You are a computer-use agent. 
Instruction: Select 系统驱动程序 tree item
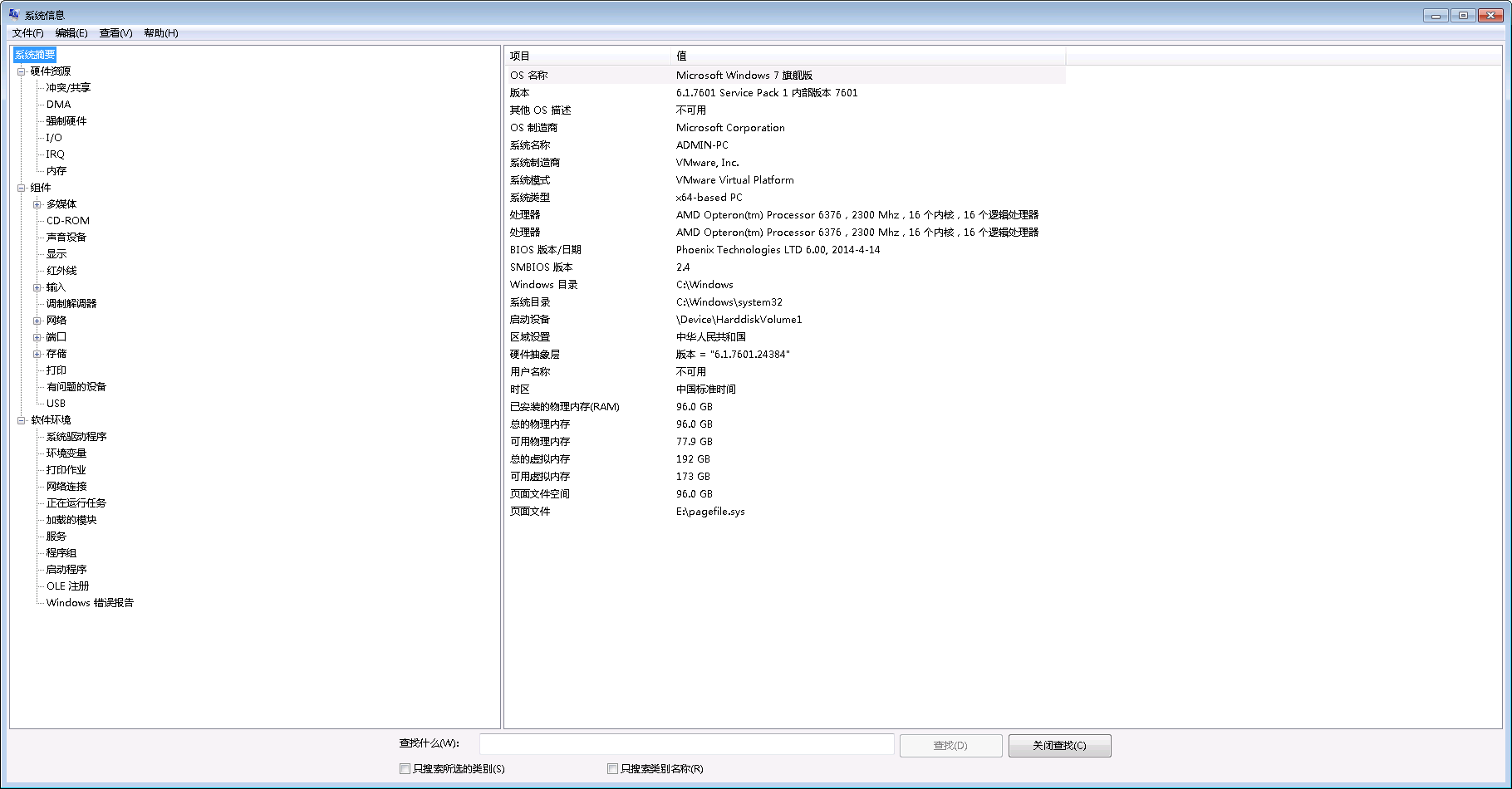pyautogui.click(x=76, y=437)
